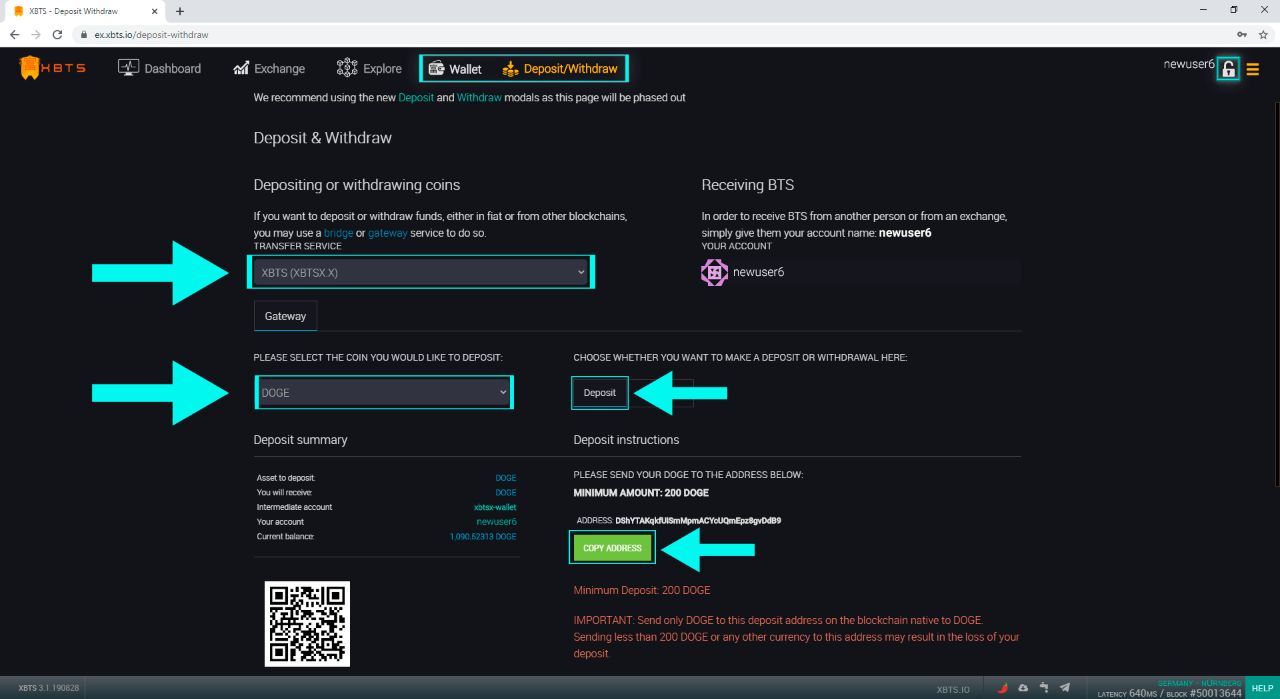
Task: Click the Telegram paper plane icon
Action: (x=1065, y=688)
